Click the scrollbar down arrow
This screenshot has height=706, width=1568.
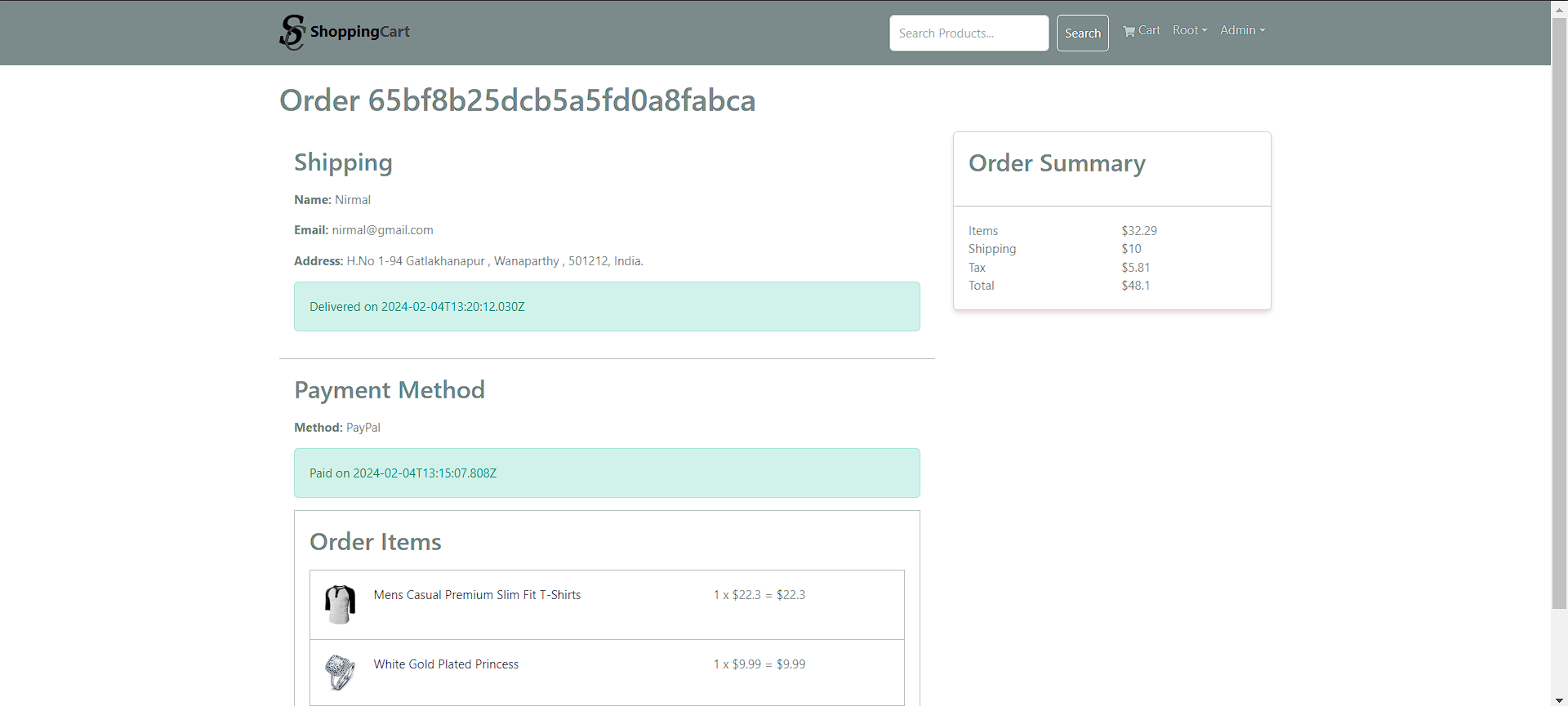(1559, 699)
